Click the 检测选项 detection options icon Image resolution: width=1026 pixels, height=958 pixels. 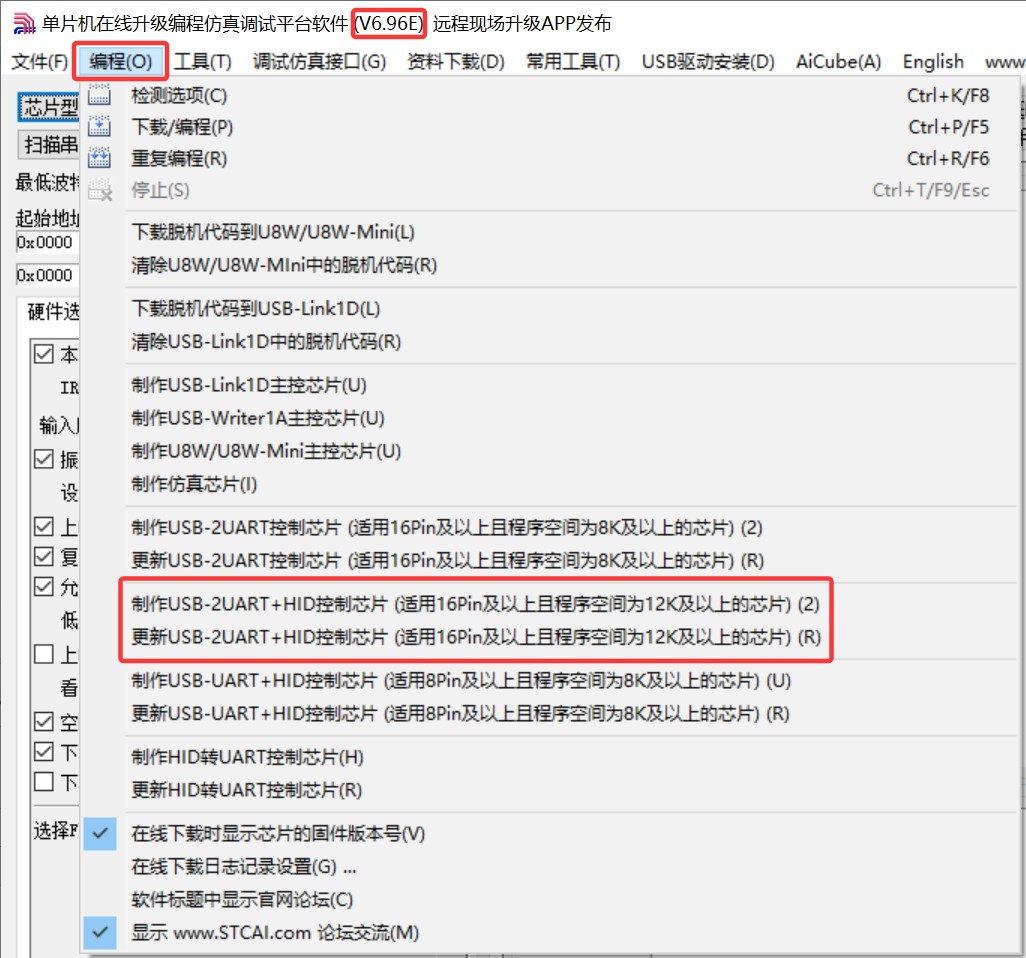pos(97,93)
